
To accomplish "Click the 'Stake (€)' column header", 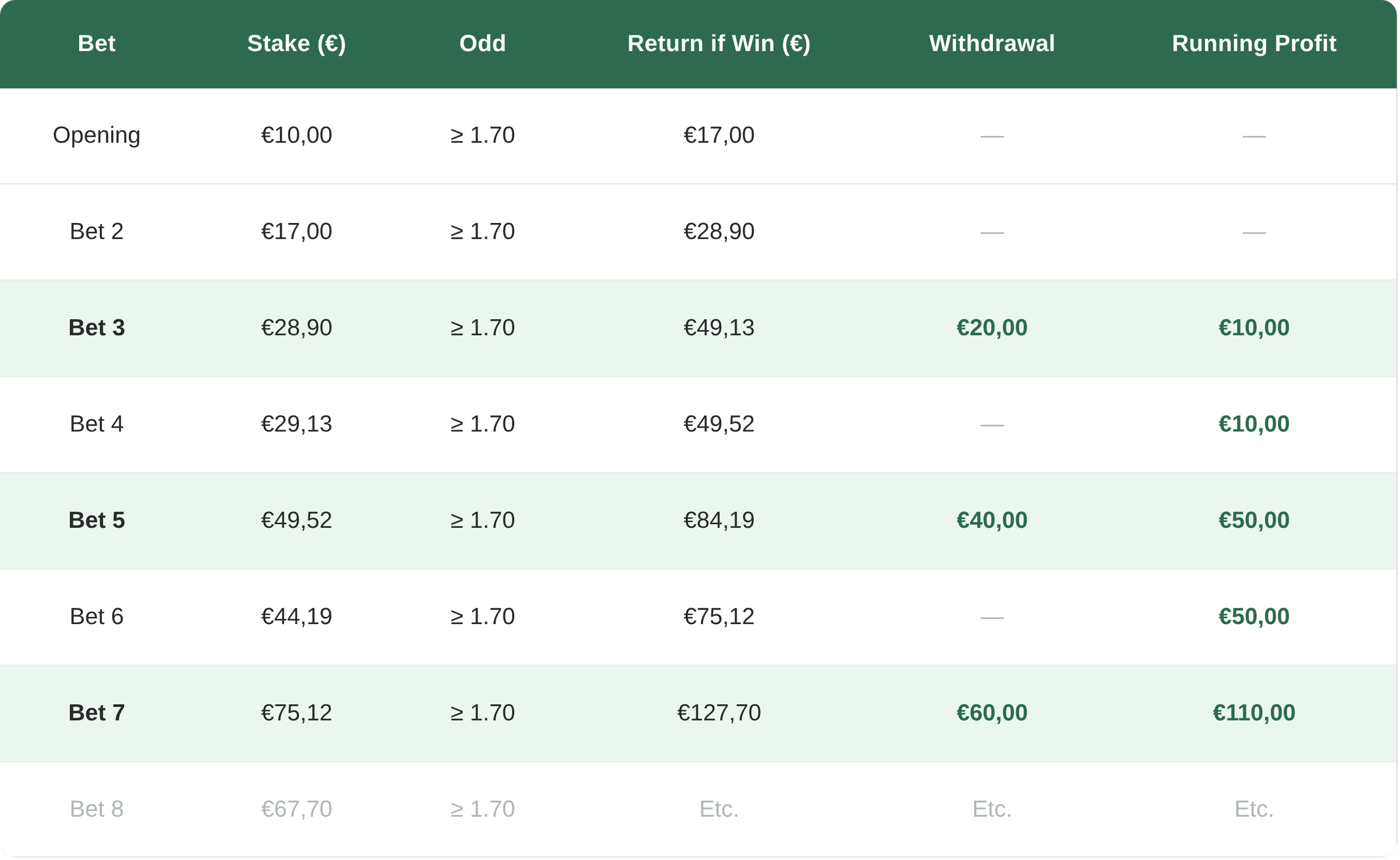I will tap(297, 43).
